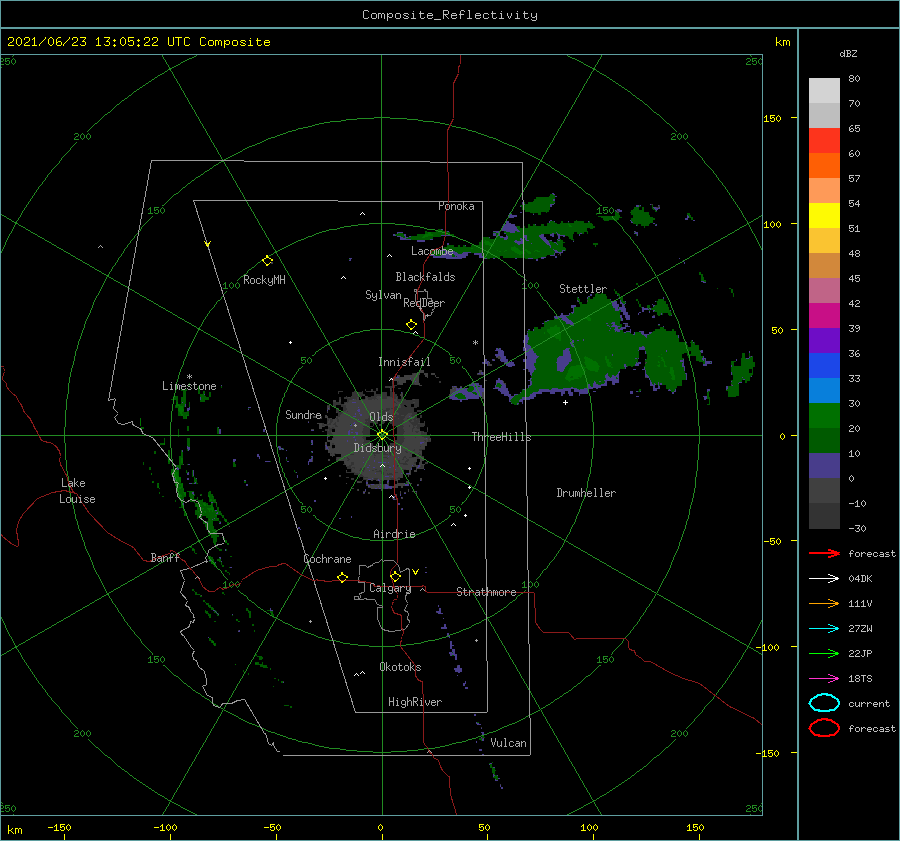Click the yellow diamond marker beside RockyMH
Image resolution: width=900 pixels, height=841 pixels.
(x=267, y=261)
